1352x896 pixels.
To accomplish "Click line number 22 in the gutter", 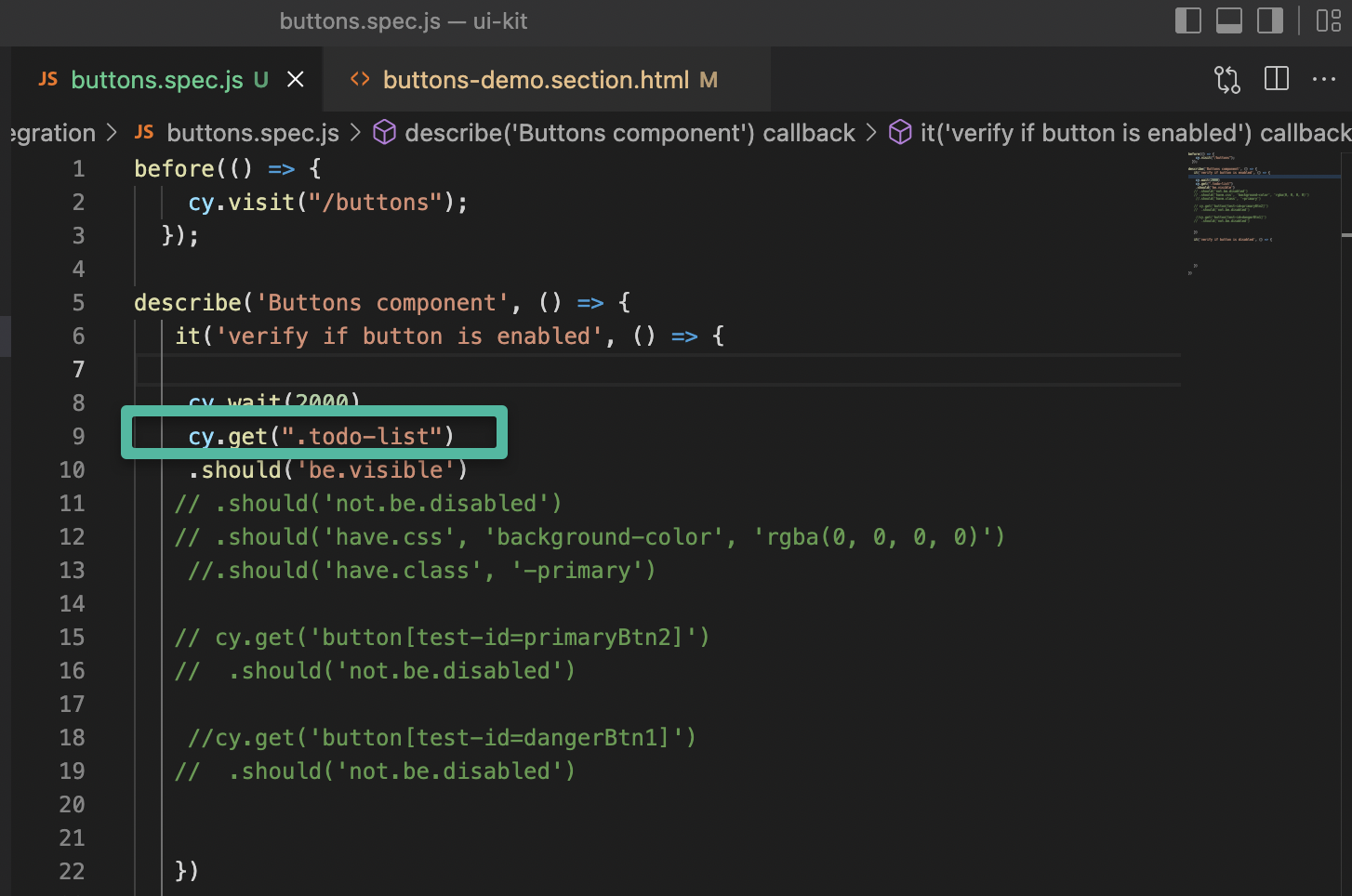I will [x=73, y=872].
